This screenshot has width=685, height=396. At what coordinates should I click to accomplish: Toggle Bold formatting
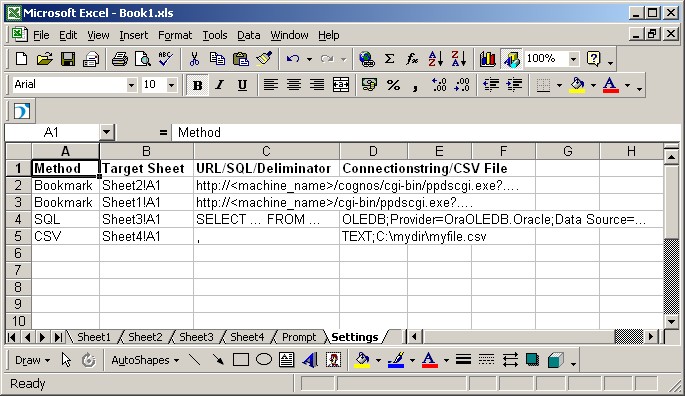197,85
